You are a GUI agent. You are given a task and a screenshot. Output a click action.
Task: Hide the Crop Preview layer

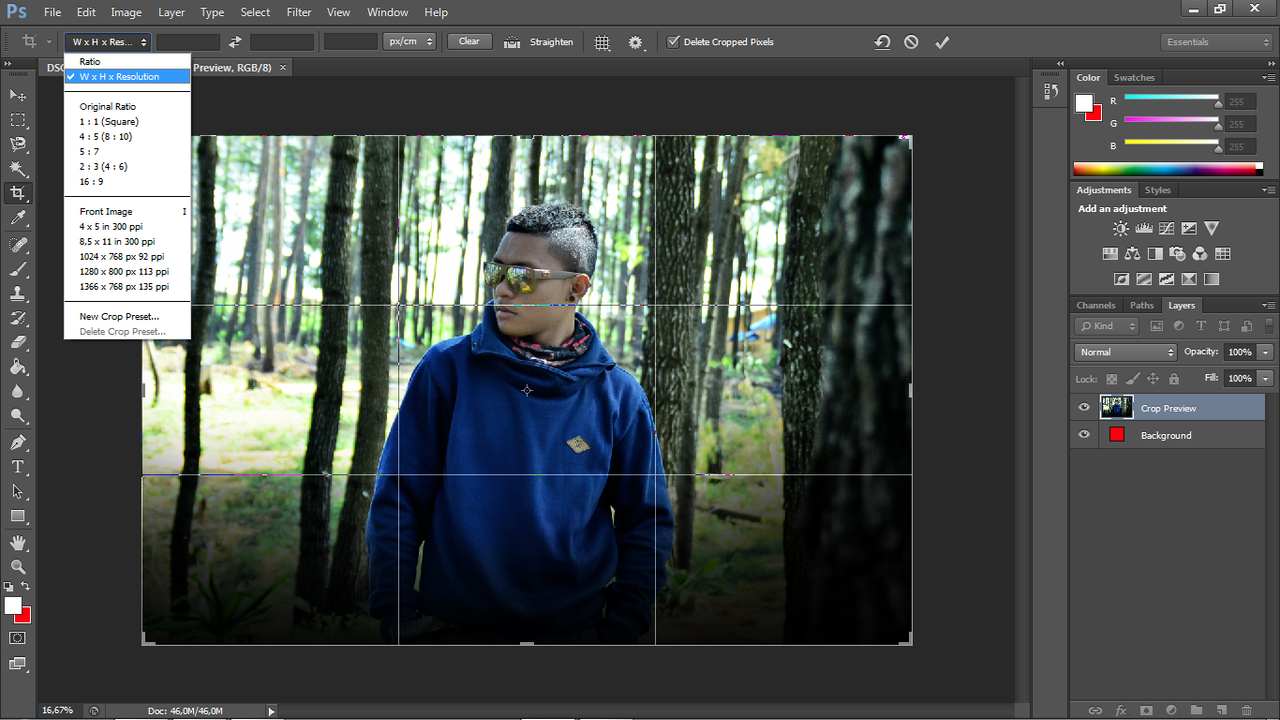pyautogui.click(x=1084, y=408)
